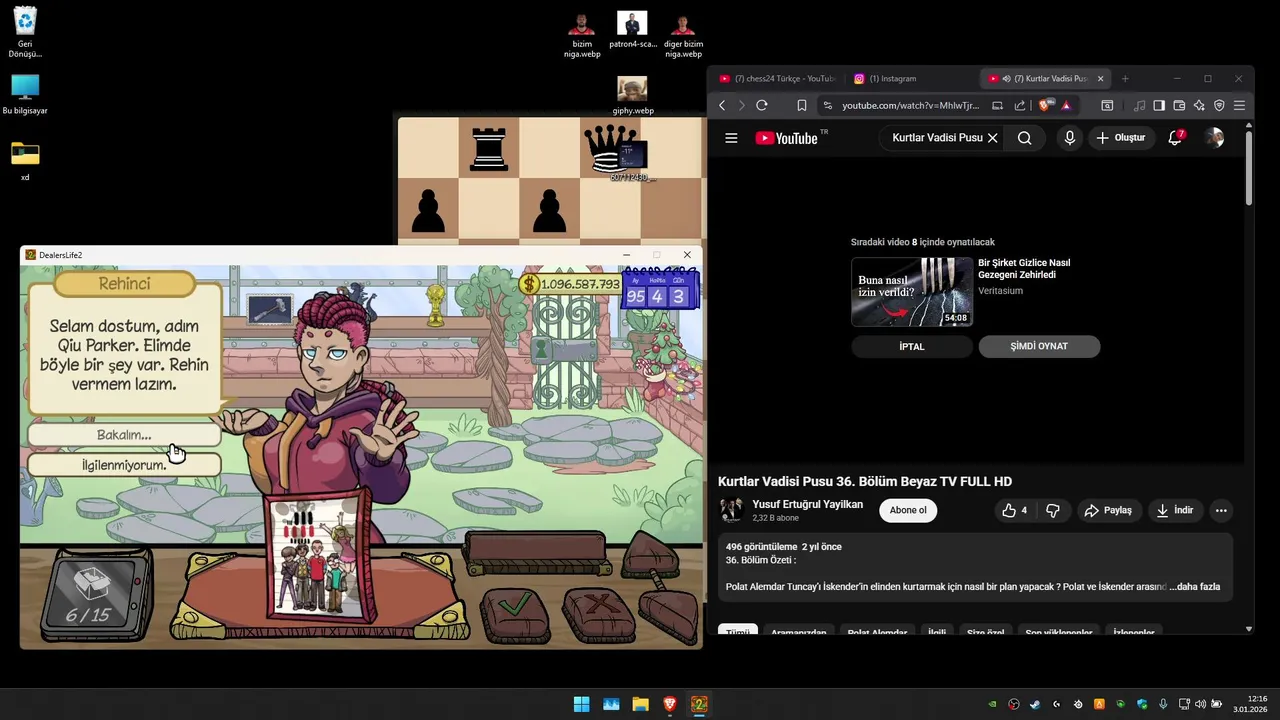Click ŞİMDİ OYNAT to play next video

pyautogui.click(x=1039, y=346)
